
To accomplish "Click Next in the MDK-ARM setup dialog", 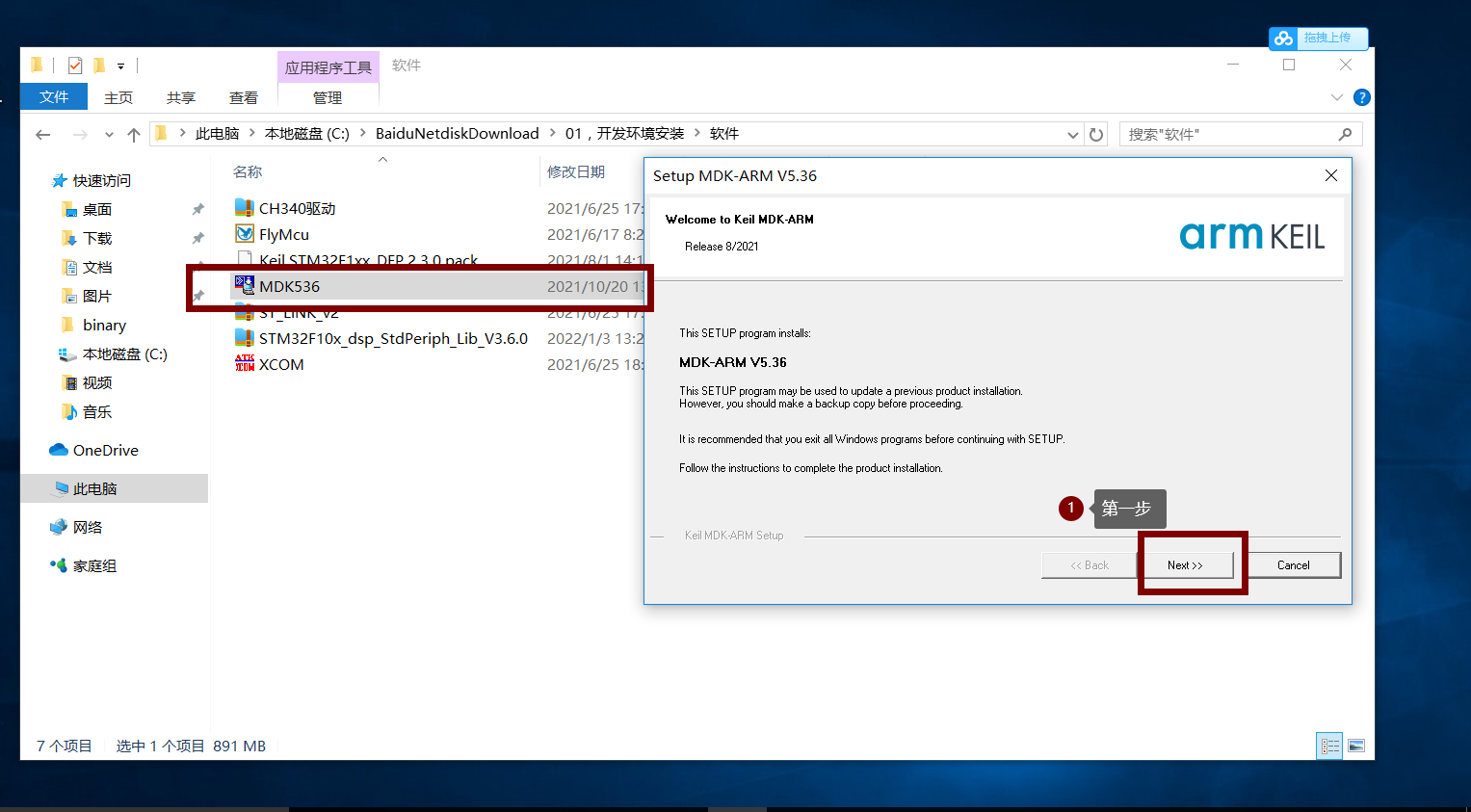I will tap(1185, 565).
